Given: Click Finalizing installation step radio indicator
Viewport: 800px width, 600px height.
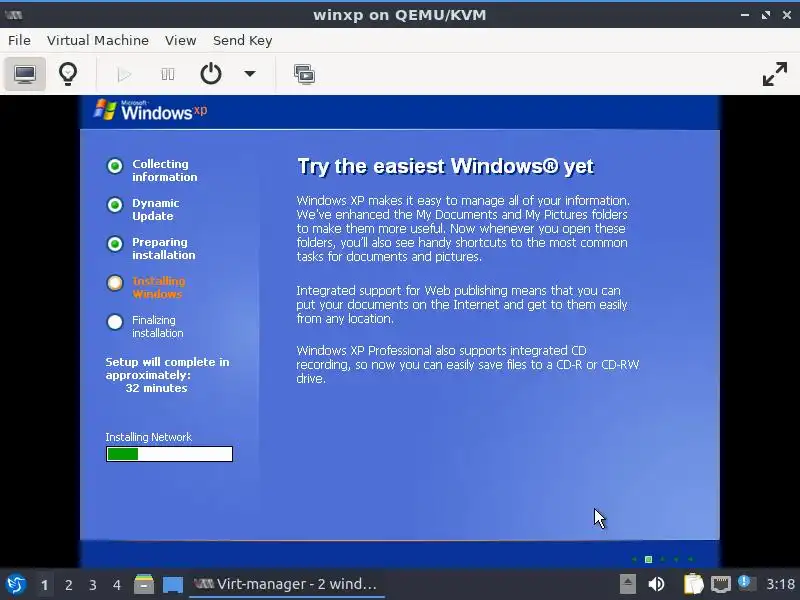Looking at the screenshot, I should (115, 322).
